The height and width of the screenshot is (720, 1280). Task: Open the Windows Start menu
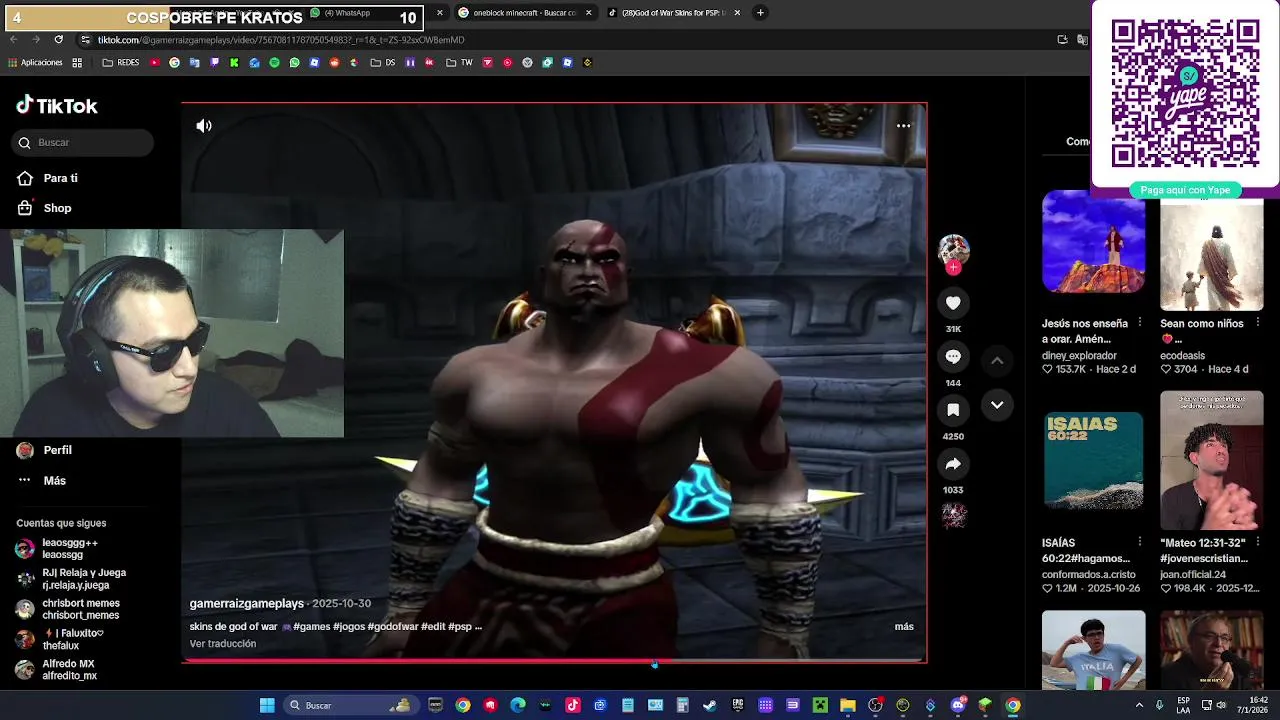tap(267, 705)
